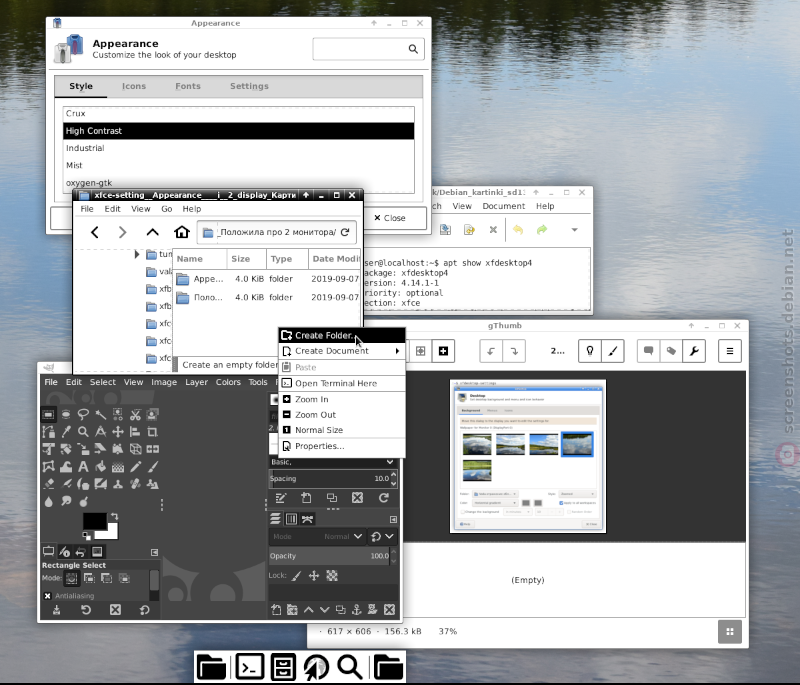The width and height of the screenshot is (800, 685).
Task: Choose Add to selection mode in GIMP
Action: pyautogui.click(x=89, y=578)
